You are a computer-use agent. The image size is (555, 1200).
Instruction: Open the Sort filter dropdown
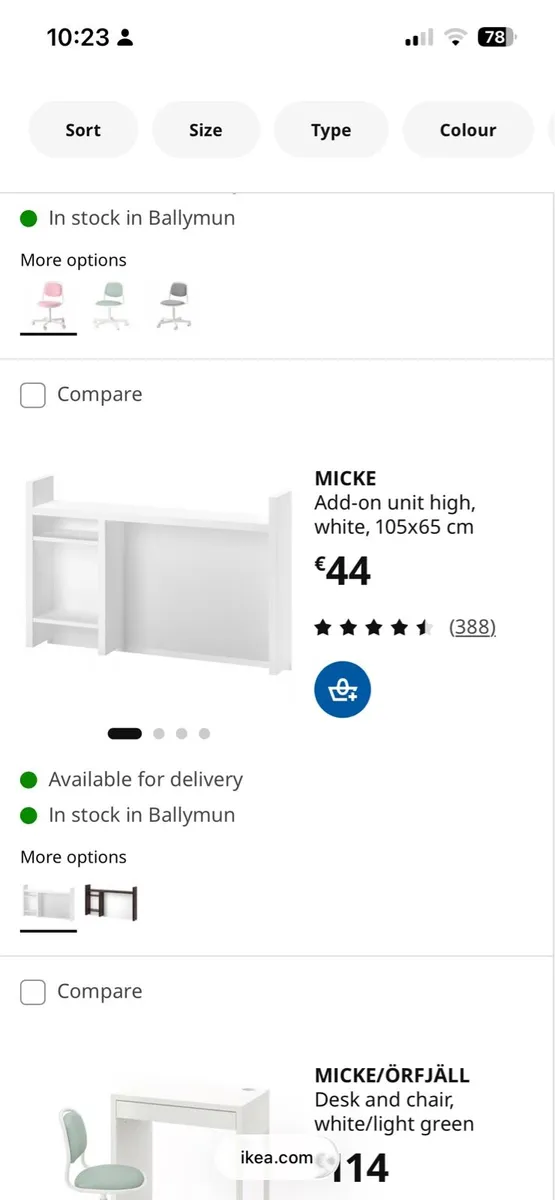[x=83, y=130]
